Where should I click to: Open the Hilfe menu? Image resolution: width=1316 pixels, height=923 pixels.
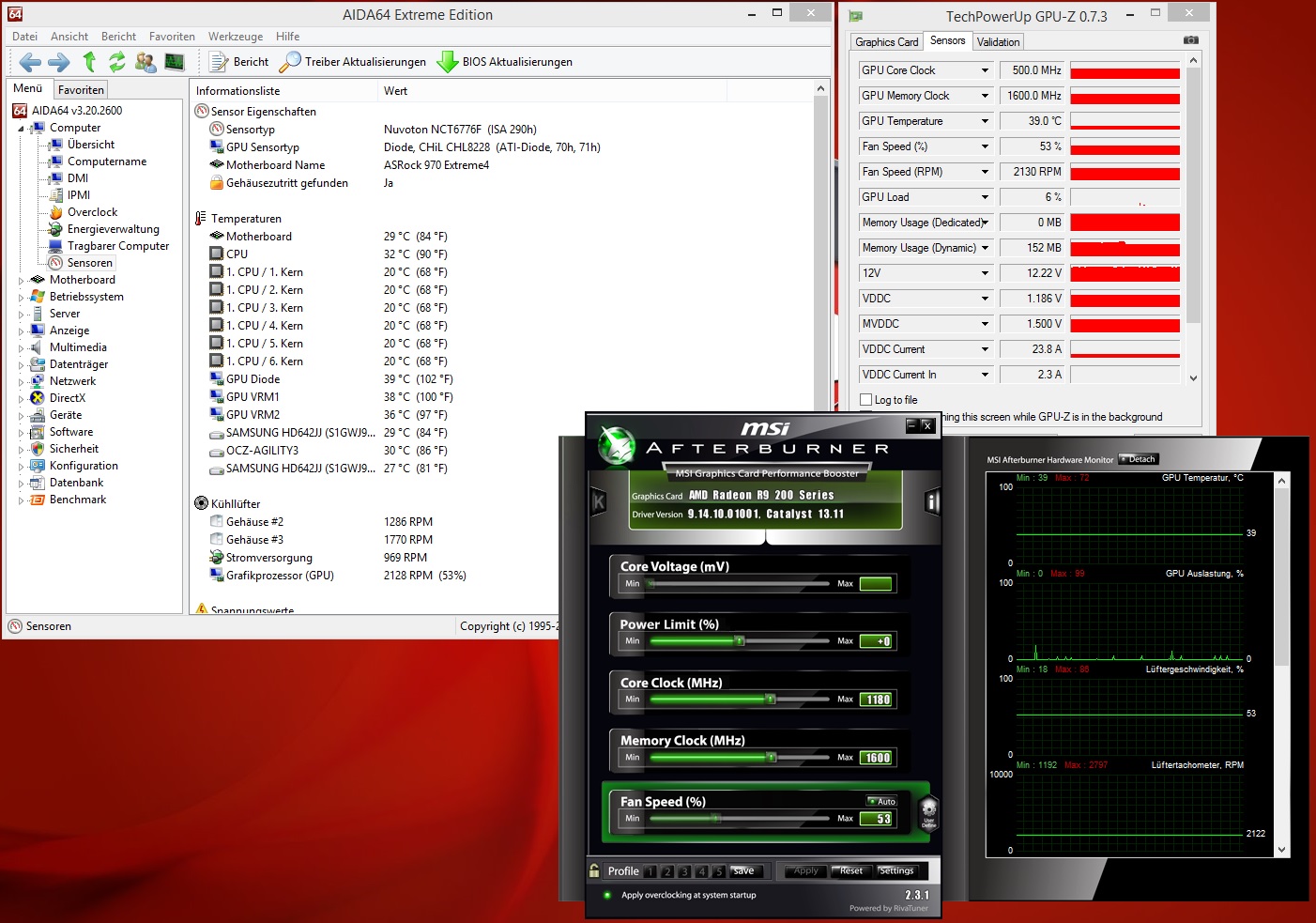coord(288,37)
